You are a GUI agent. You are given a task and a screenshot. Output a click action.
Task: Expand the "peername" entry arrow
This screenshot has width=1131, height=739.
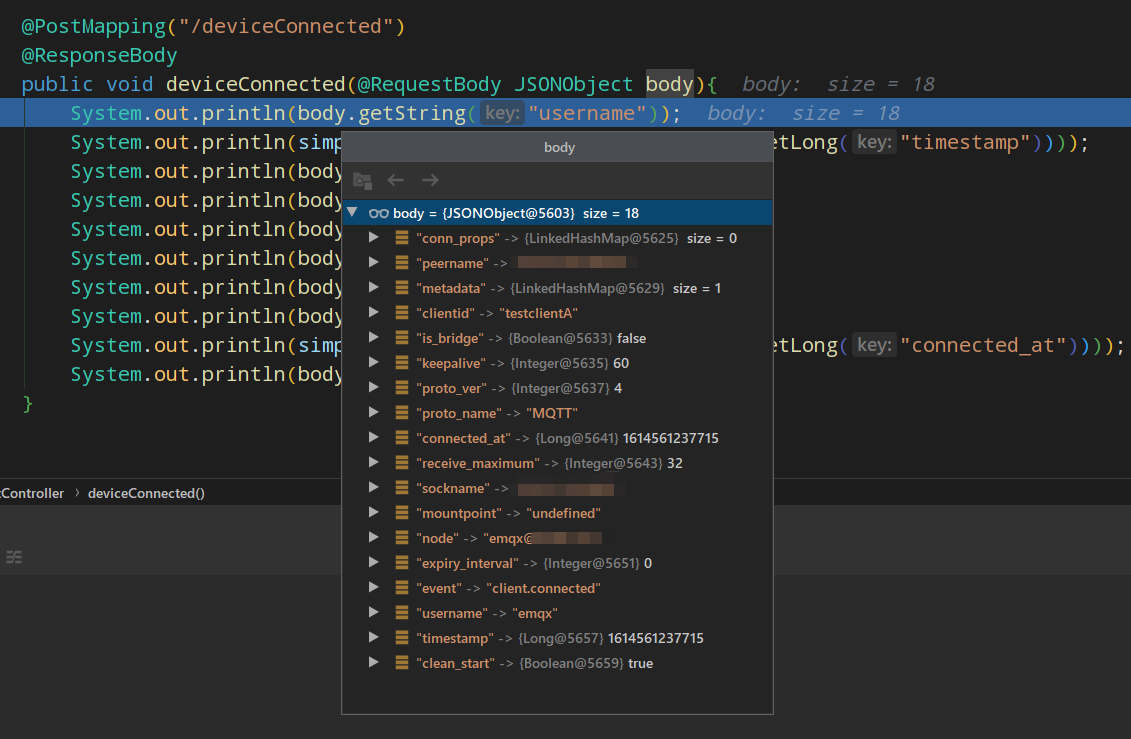pos(374,262)
